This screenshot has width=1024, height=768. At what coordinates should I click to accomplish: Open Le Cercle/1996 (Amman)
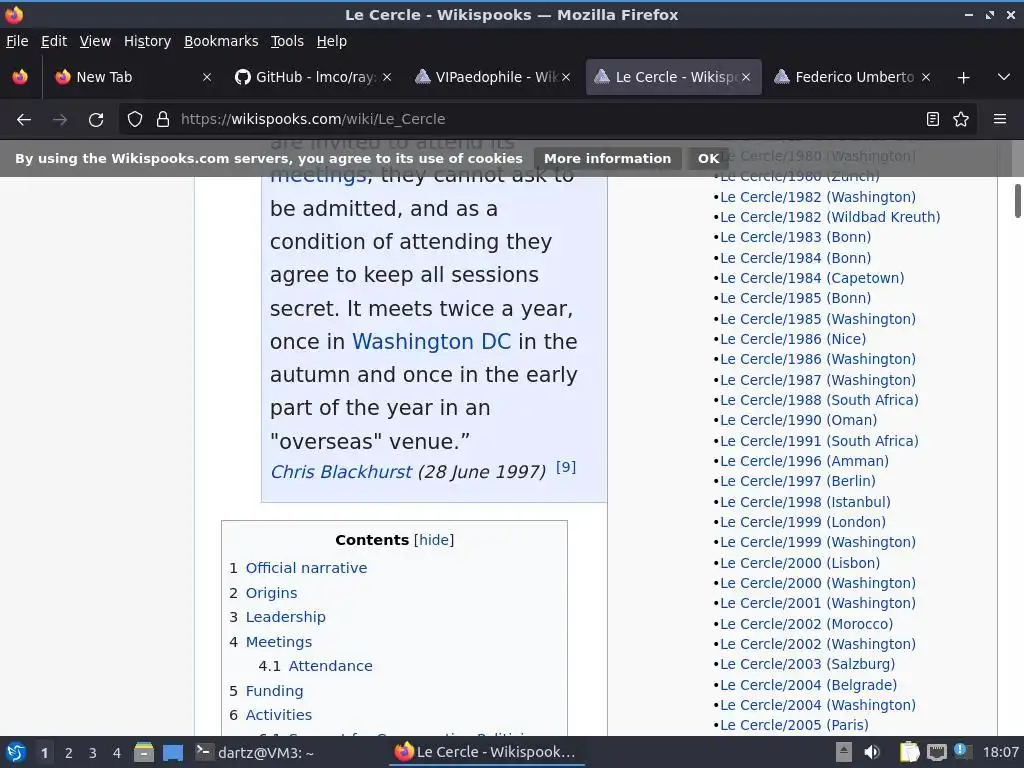[805, 461]
